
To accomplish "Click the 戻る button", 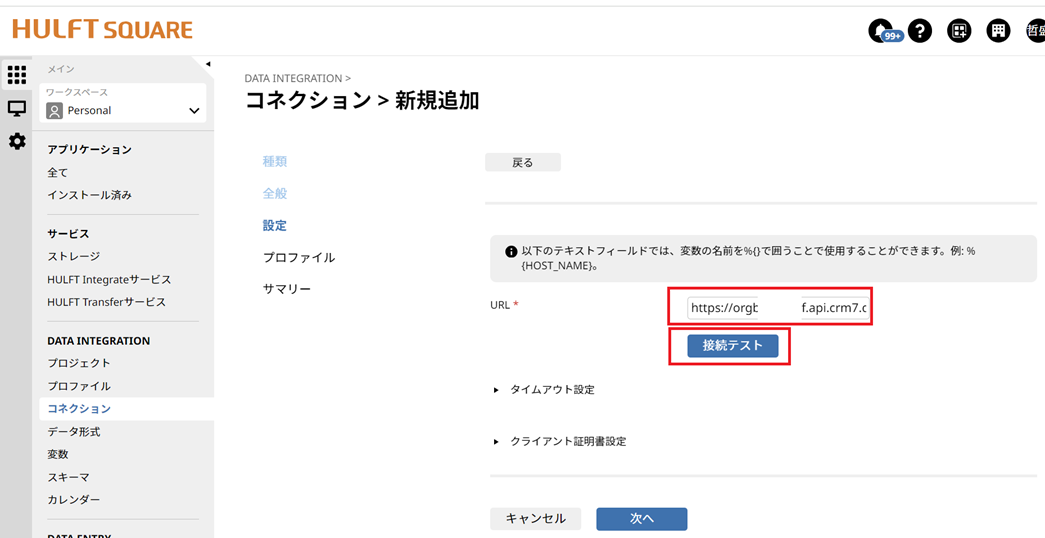I will (x=522, y=163).
